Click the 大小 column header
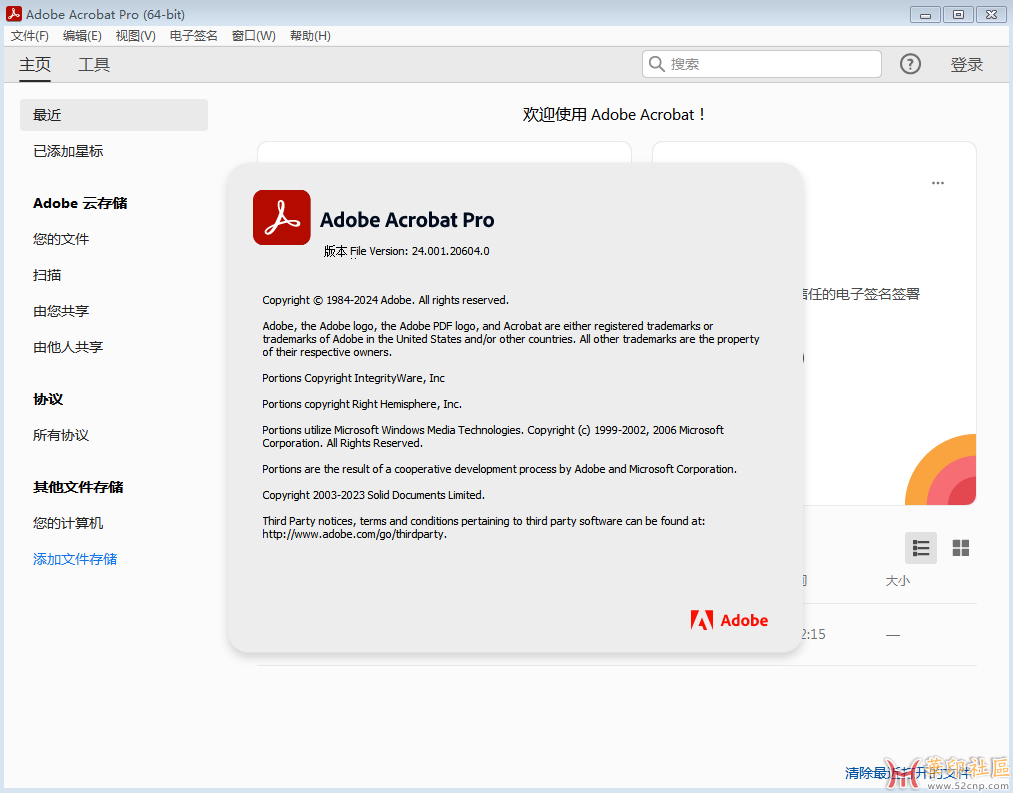The height and width of the screenshot is (793, 1013). coord(897,581)
